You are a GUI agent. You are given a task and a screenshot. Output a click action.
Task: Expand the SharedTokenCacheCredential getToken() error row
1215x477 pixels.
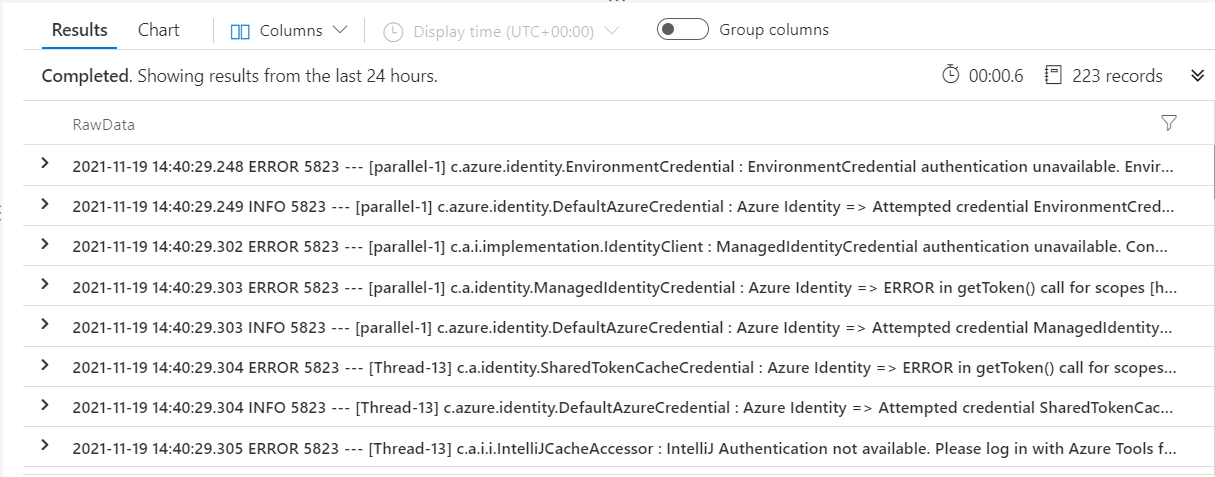45,365
